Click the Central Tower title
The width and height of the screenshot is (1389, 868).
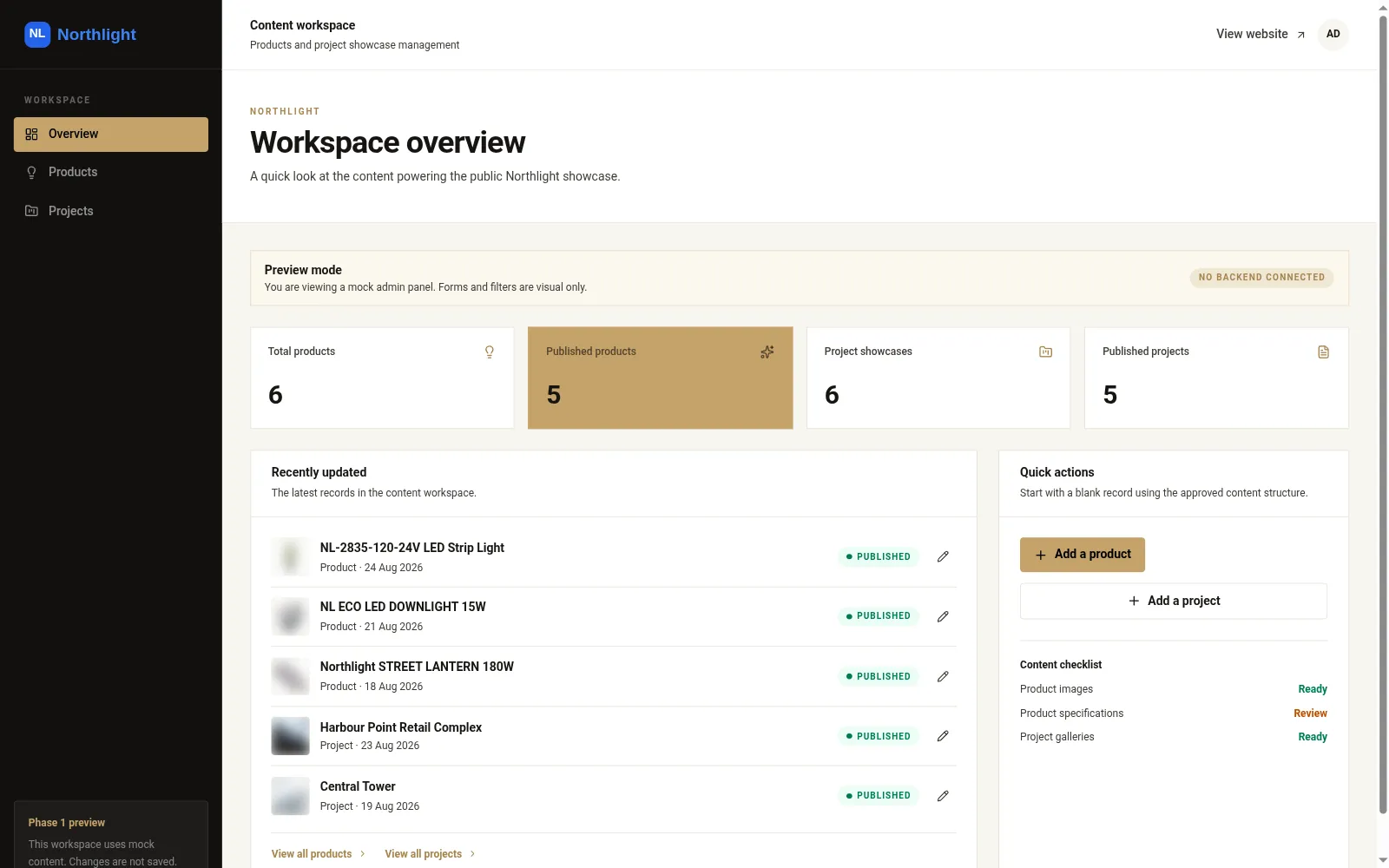point(358,786)
